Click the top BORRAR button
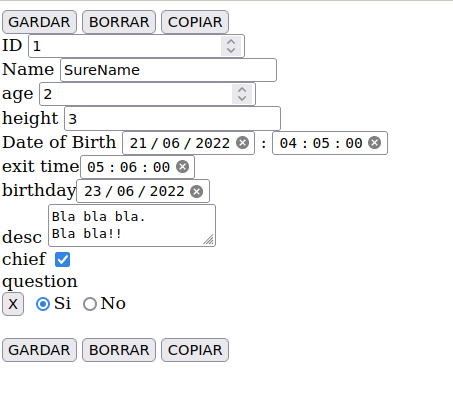This screenshot has width=453, height=407. [x=119, y=22]
